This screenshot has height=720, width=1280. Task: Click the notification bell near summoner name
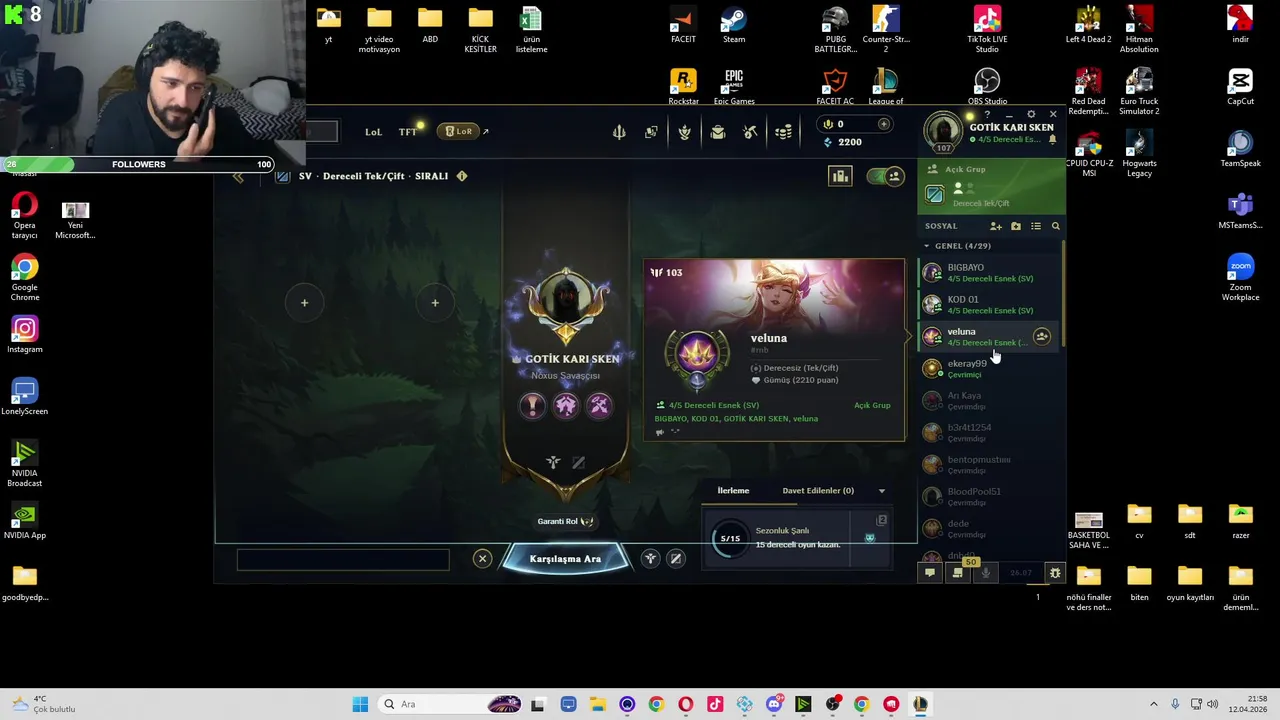1052,140
